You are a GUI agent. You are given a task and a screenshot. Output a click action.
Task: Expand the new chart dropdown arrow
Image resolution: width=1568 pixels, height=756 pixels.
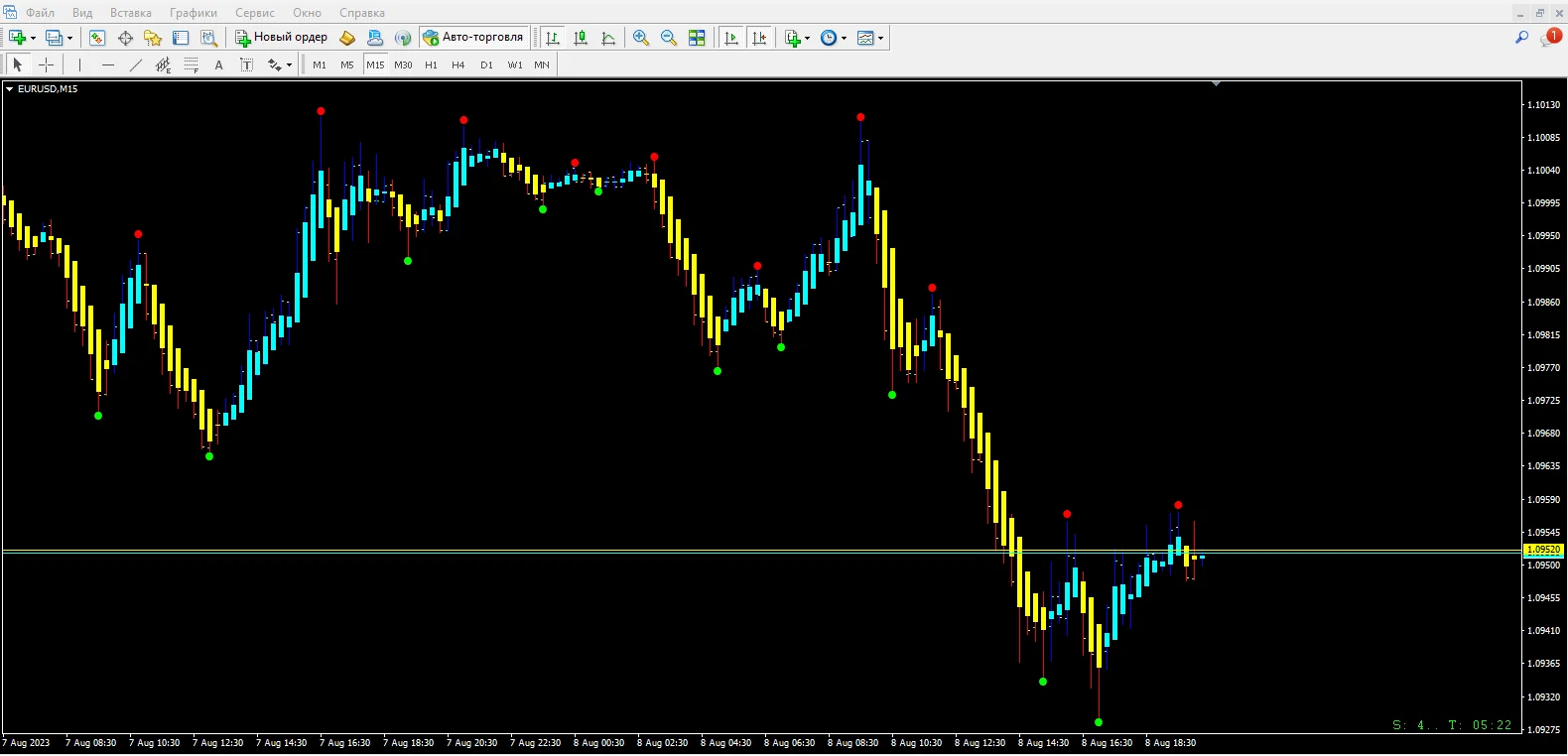pyautogui.click(x=33, y=38)
